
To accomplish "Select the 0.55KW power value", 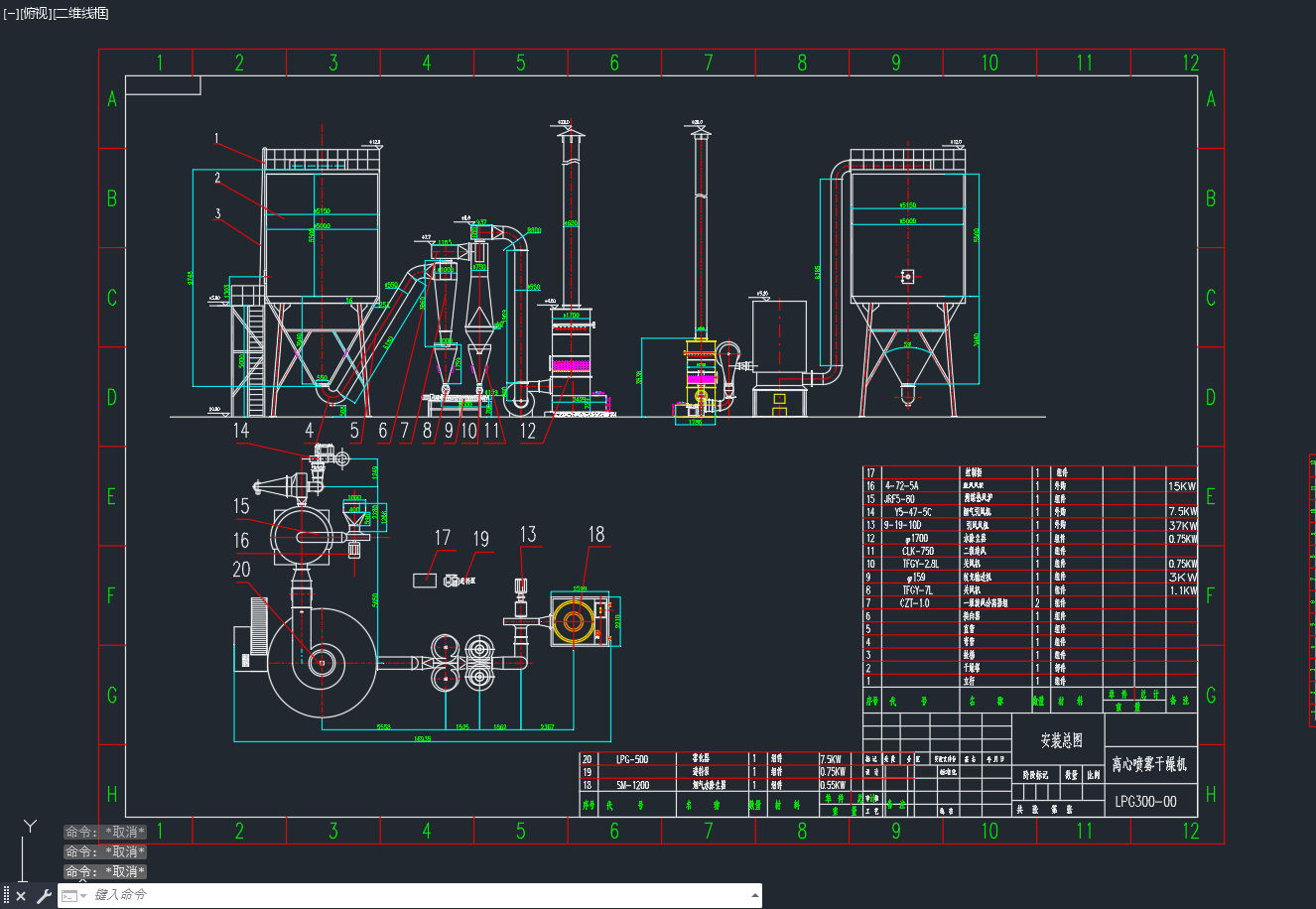I will [x=833, y=785].
